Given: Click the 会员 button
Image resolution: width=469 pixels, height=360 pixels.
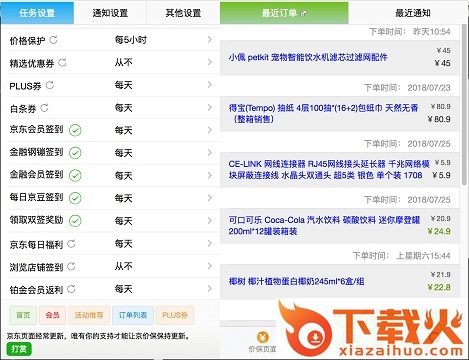Looking at the screenshot, I should pyautogui.click(x=52, y=315).
